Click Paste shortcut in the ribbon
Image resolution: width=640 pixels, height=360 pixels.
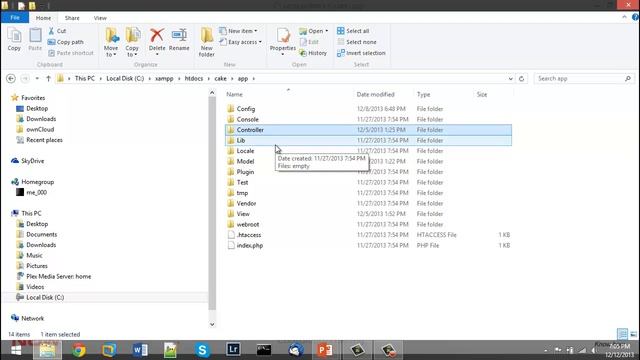[x=71, y=53]
